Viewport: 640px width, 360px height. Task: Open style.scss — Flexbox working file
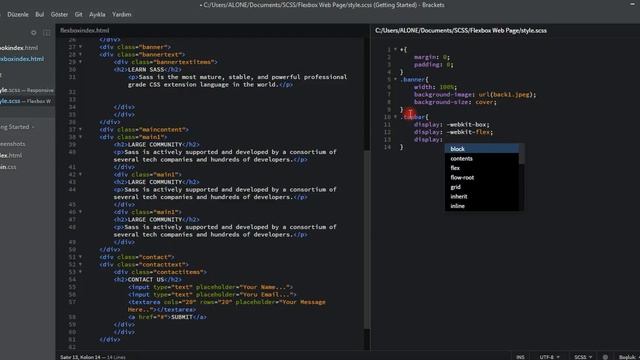(x=25, y=101)
